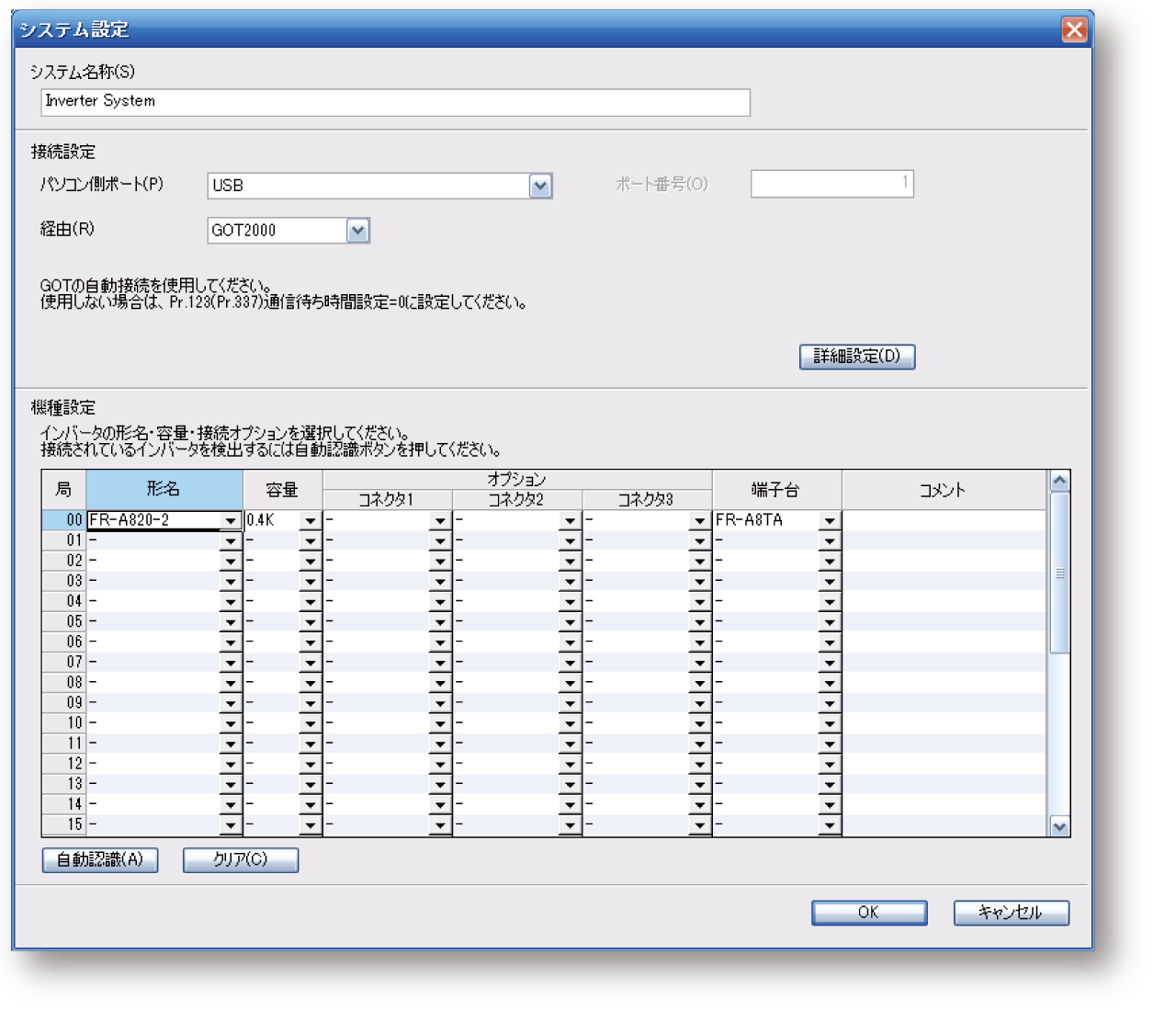Select the コメント cell for station 00
This screenshot has width=1176, height=1011.
pos(944,520)
